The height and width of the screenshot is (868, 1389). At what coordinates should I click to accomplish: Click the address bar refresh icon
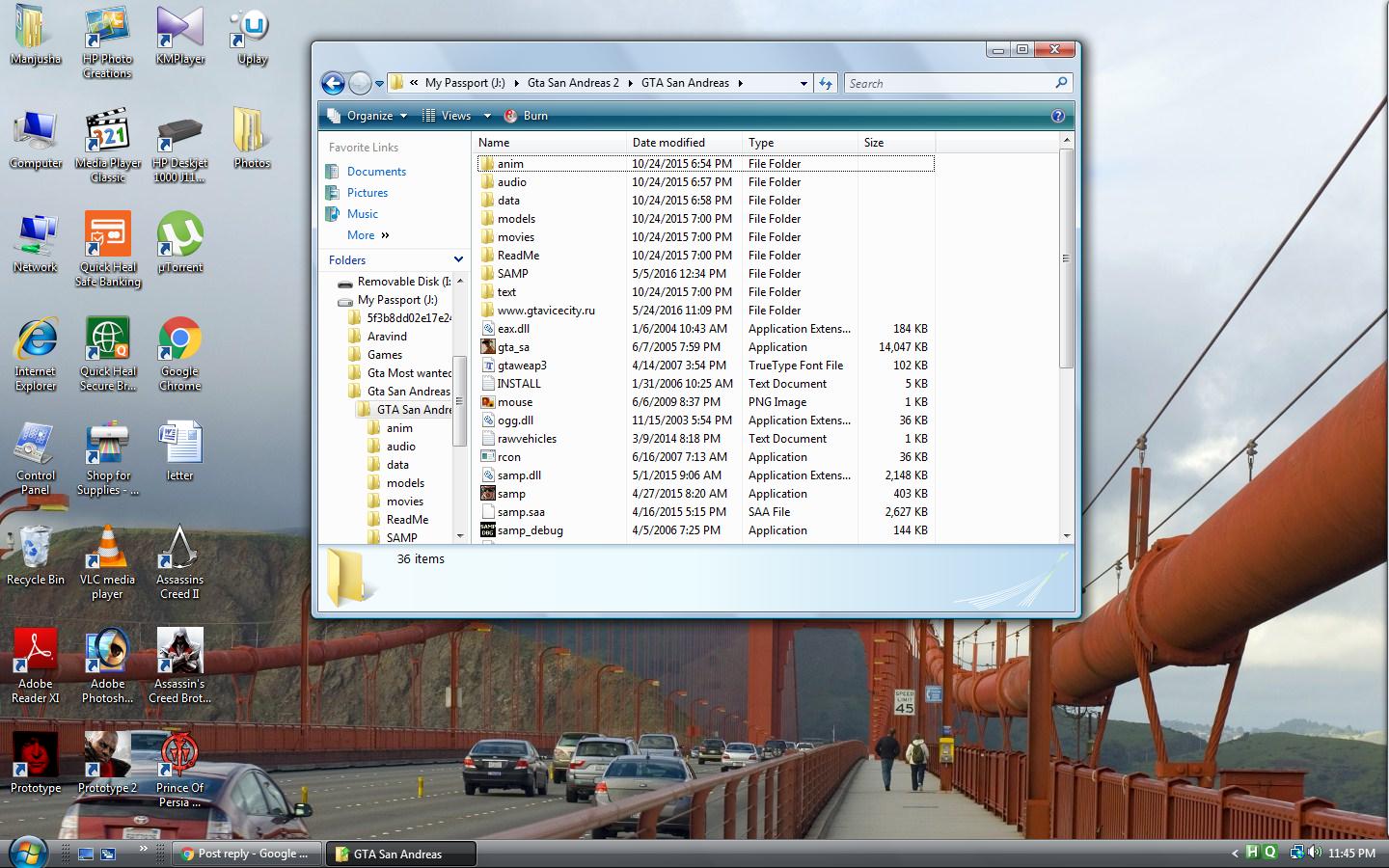pyautogui.click(x=826, y=84)
